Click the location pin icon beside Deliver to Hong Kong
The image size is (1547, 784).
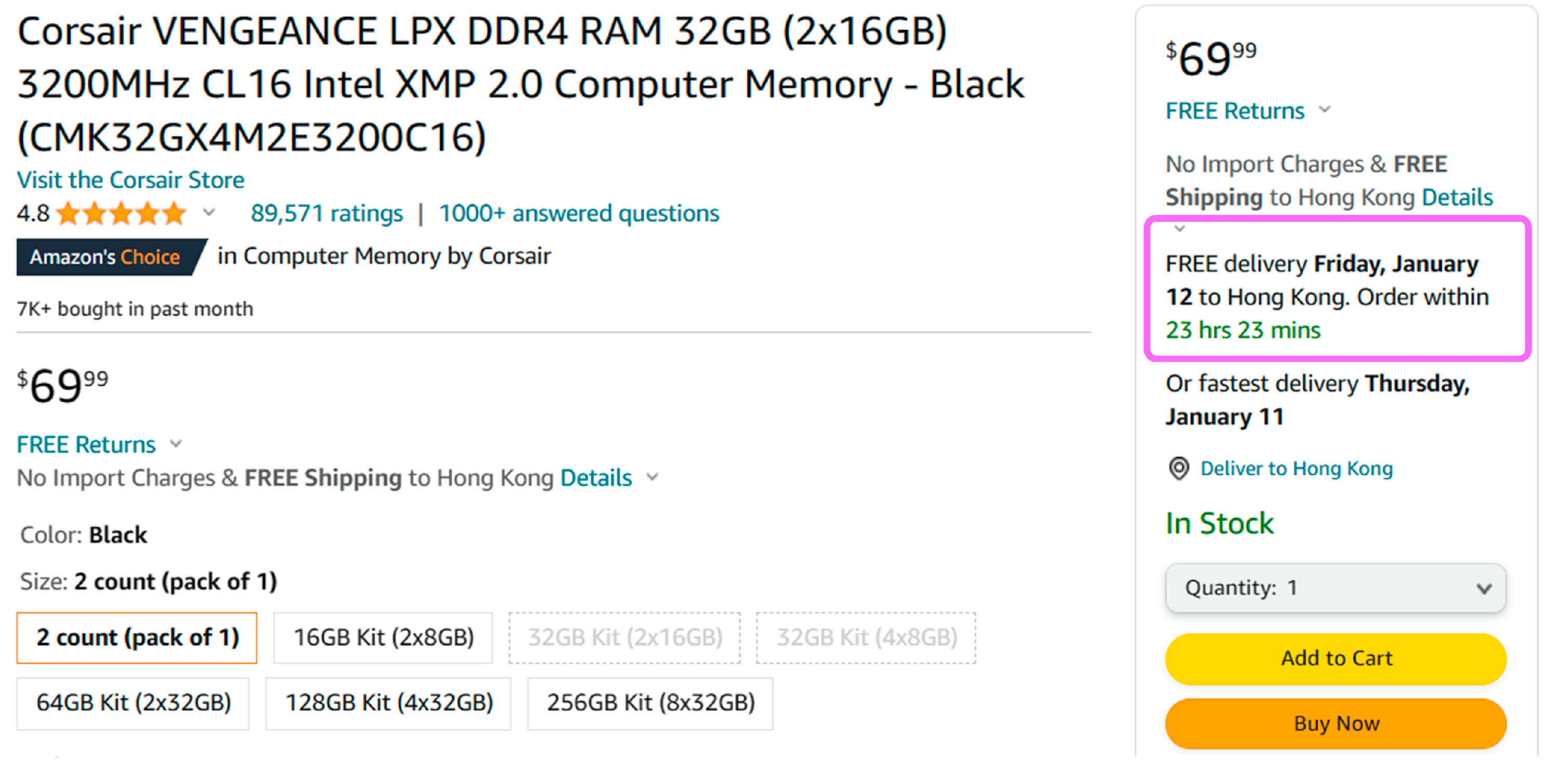(x=1178, y=469)
